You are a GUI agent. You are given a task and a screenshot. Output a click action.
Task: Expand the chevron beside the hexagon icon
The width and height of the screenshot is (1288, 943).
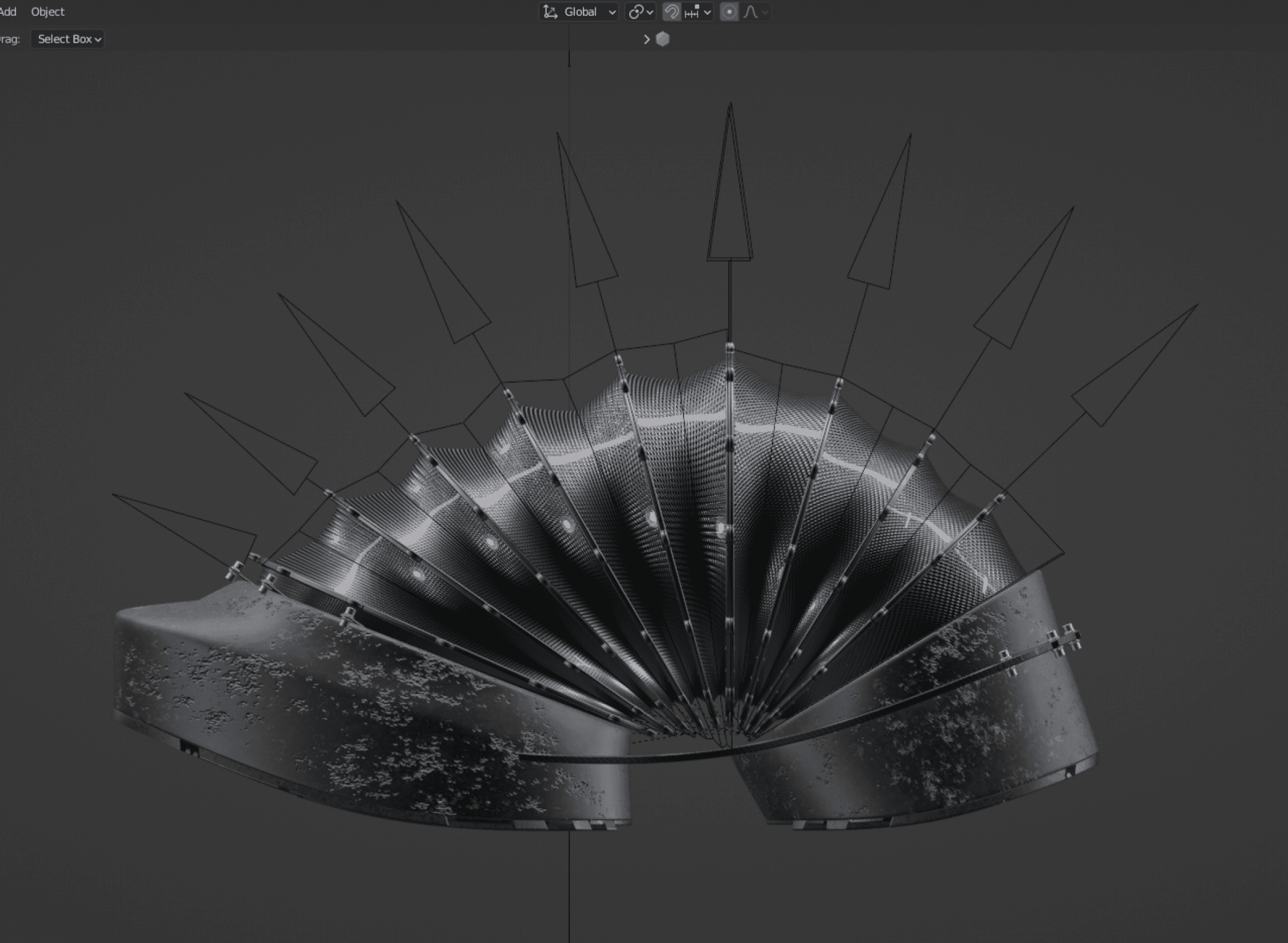(x=646, y=40)
